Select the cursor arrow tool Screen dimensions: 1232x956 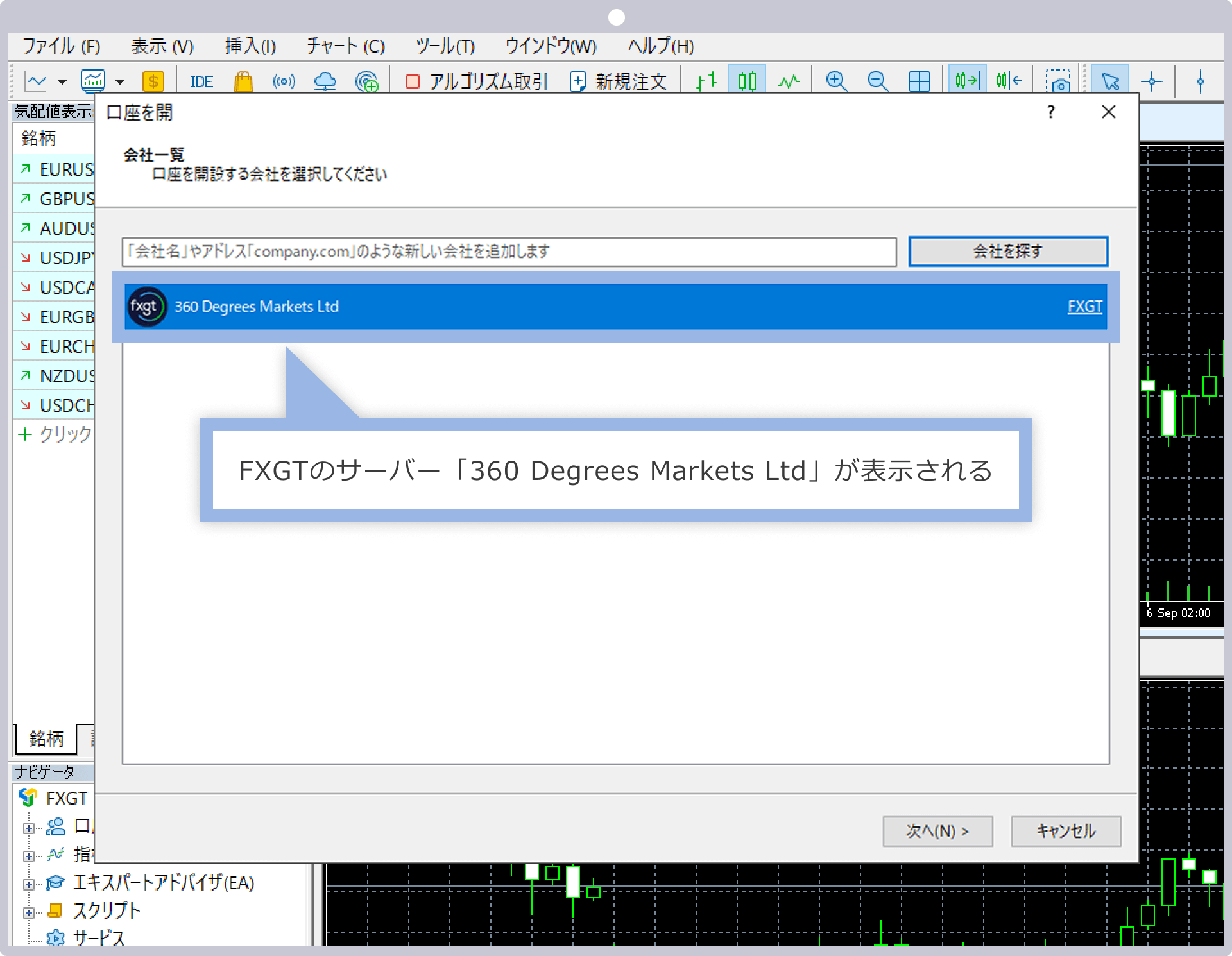point(1109,81)
